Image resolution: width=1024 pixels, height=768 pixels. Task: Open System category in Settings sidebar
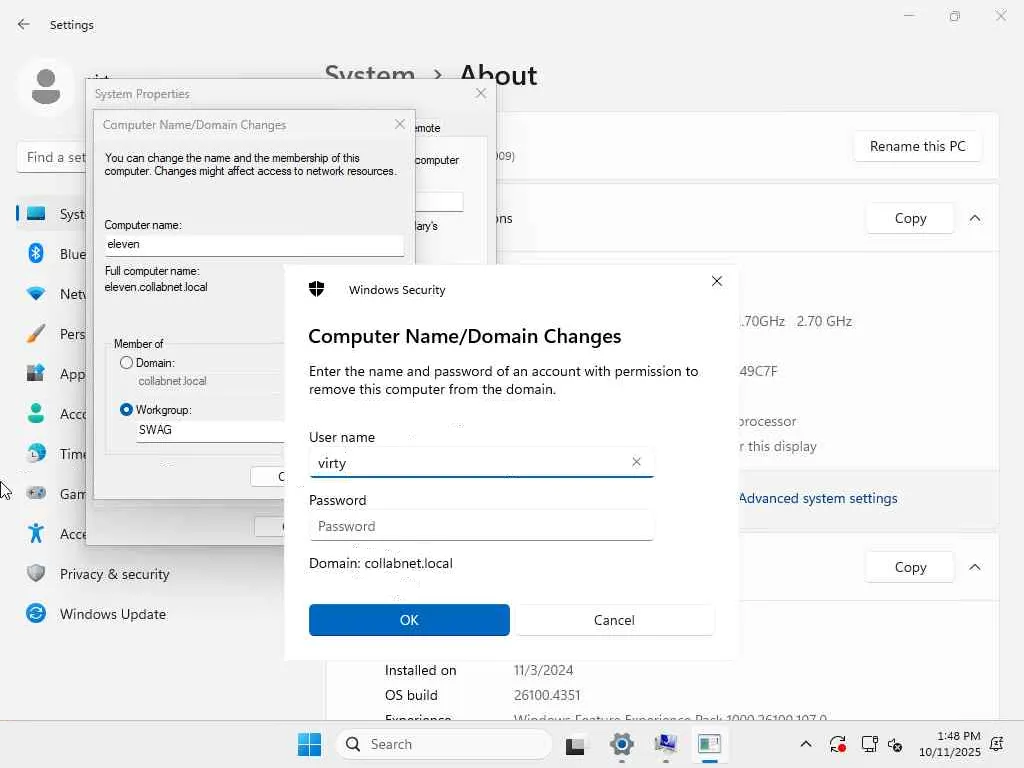click(x=52, y=214)
